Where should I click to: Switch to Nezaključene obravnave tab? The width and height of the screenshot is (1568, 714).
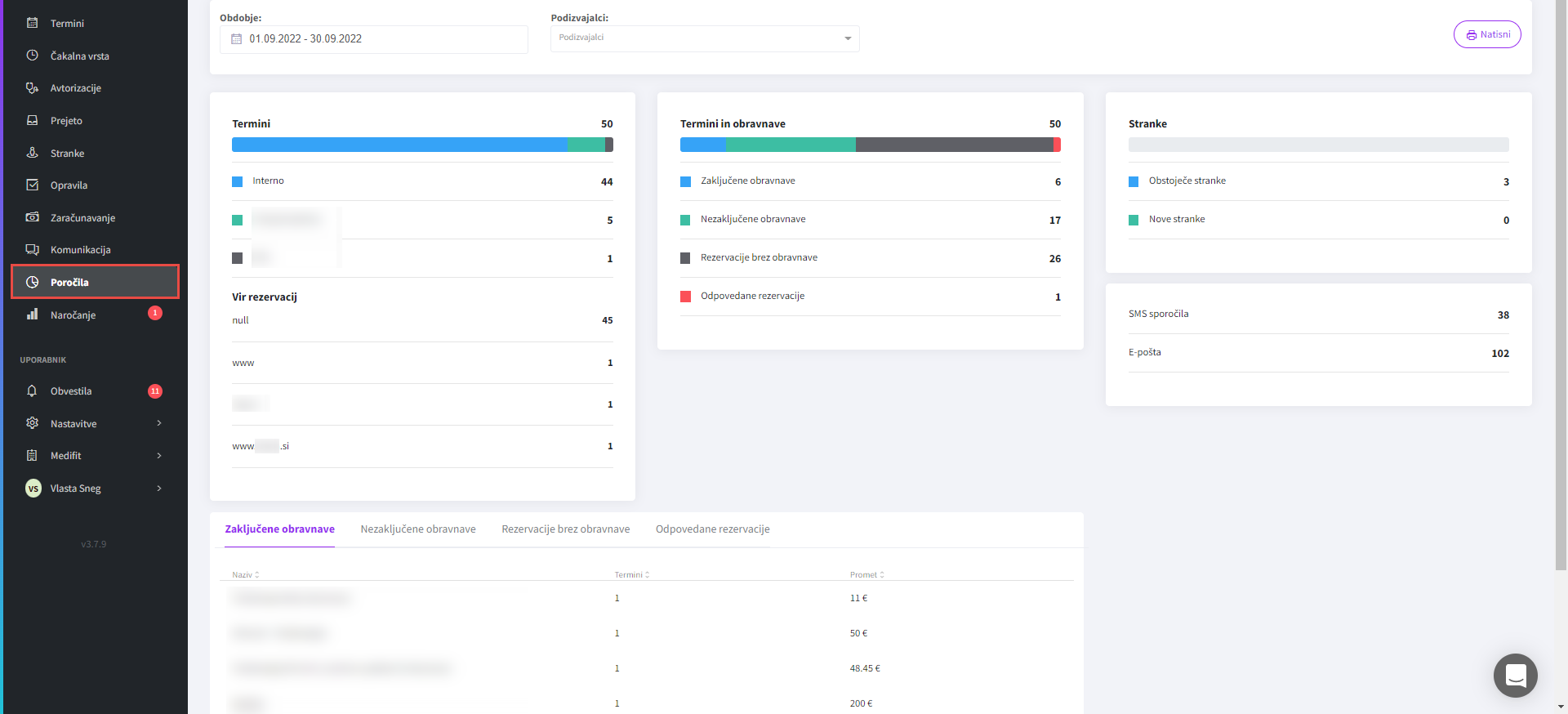(417, 529)
